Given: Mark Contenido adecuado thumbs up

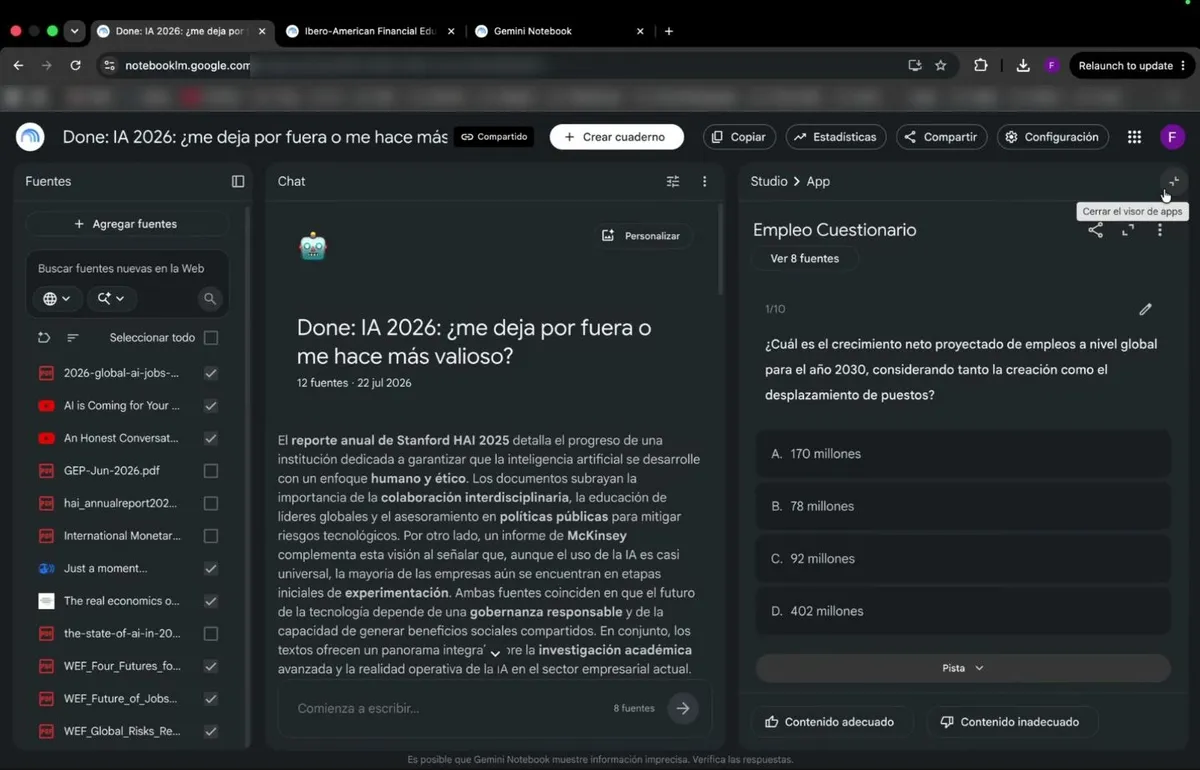Looking at the screenshot, I should 830,722.
